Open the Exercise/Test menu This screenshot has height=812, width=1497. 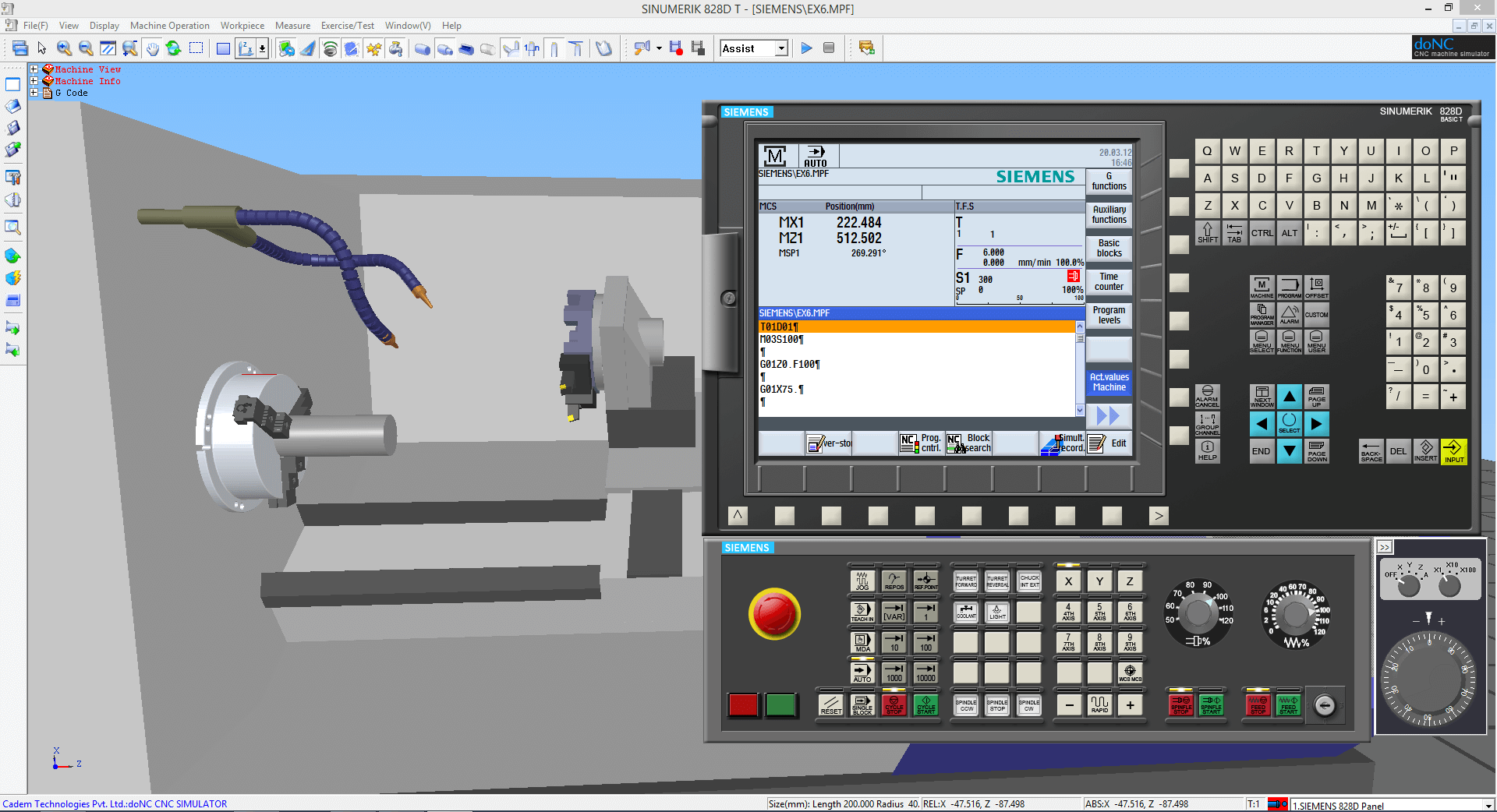point(347,26)
